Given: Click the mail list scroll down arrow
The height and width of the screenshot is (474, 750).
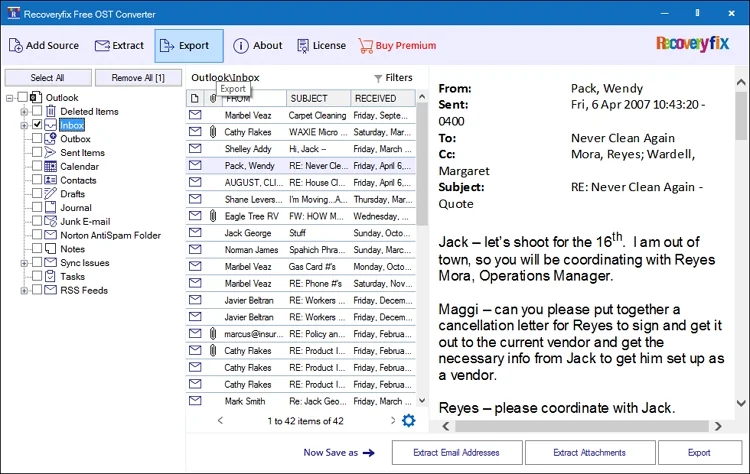Looking at the screenshot, I should (422, 401).
